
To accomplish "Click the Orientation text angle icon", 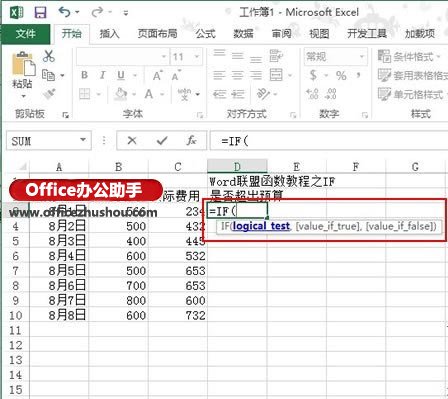I will (x=263, y=94).
